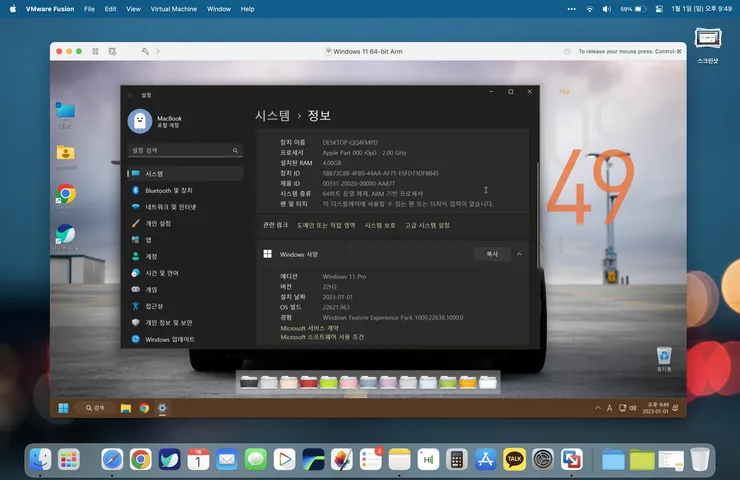Viewport: 740px width, 480px height.
Task: Click the Settings gear on the Windows taskbar
Action: (x=162, y=408)
